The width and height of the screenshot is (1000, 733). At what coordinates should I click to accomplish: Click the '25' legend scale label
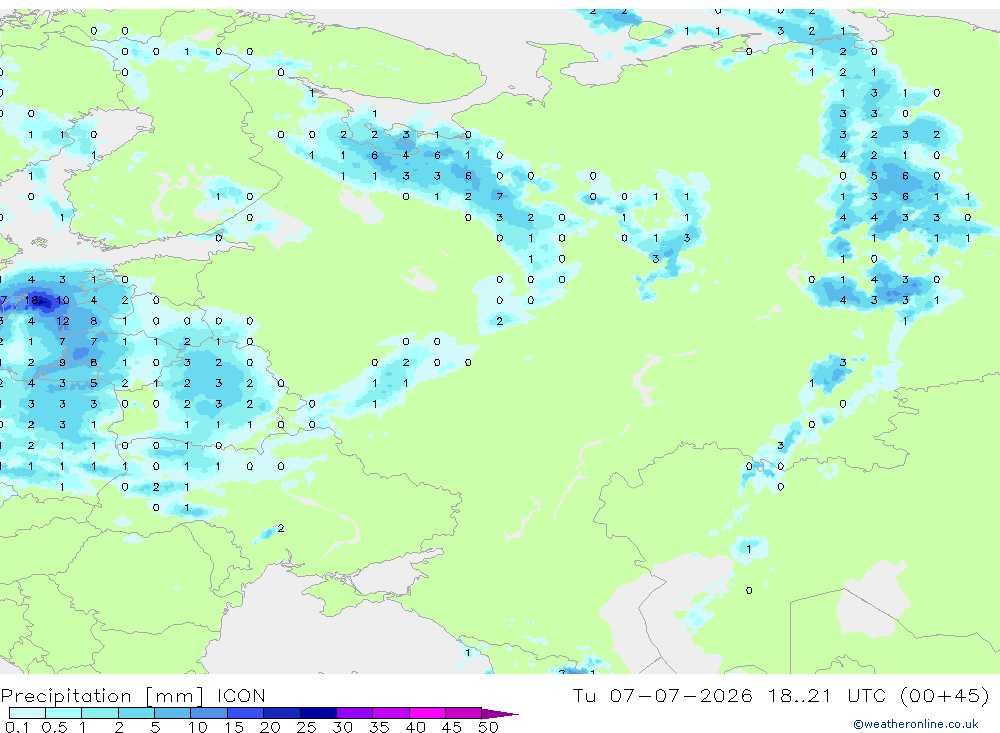307,727
